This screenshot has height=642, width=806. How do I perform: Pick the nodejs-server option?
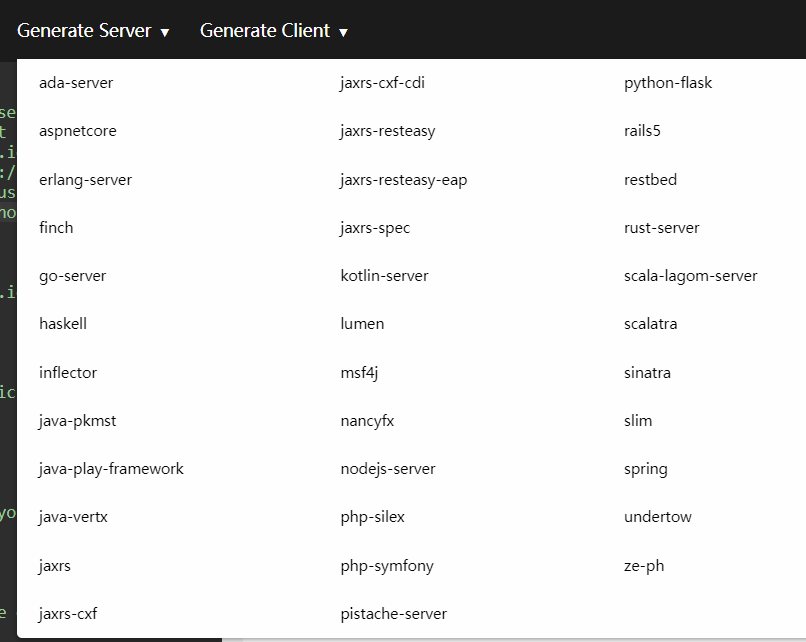[388, 469]
